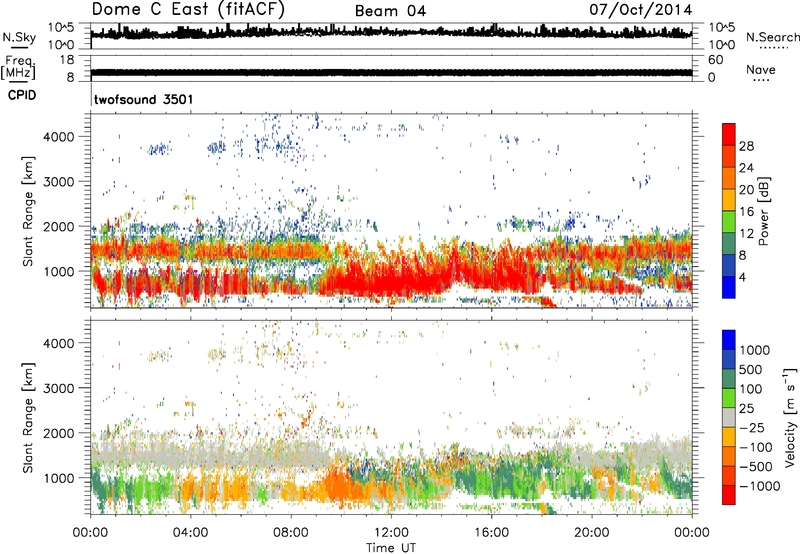
Task: Click the date '07/Oct/2014'
Action: tap(641, 10)
